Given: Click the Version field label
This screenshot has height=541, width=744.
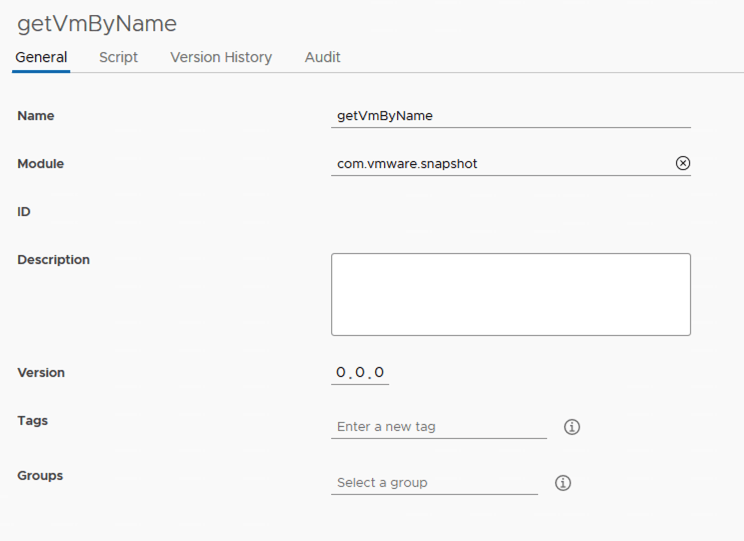Looking at the screenshot, I should click(x=41, y=373).
